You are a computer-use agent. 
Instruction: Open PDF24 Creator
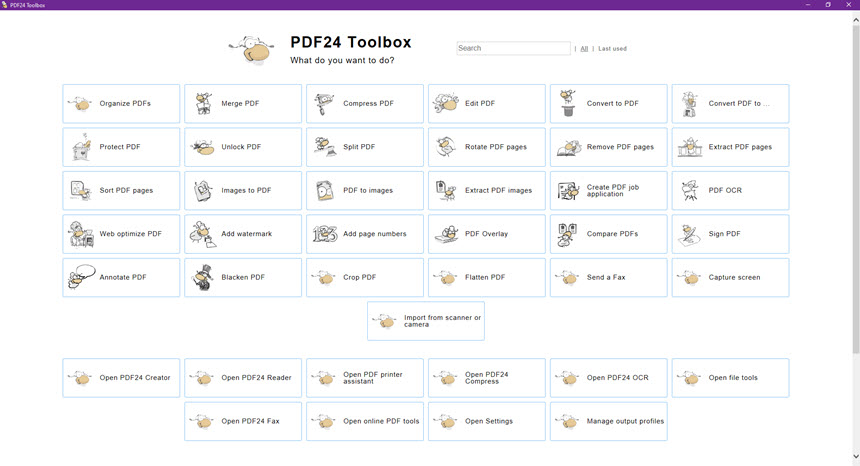click(121, 378)
